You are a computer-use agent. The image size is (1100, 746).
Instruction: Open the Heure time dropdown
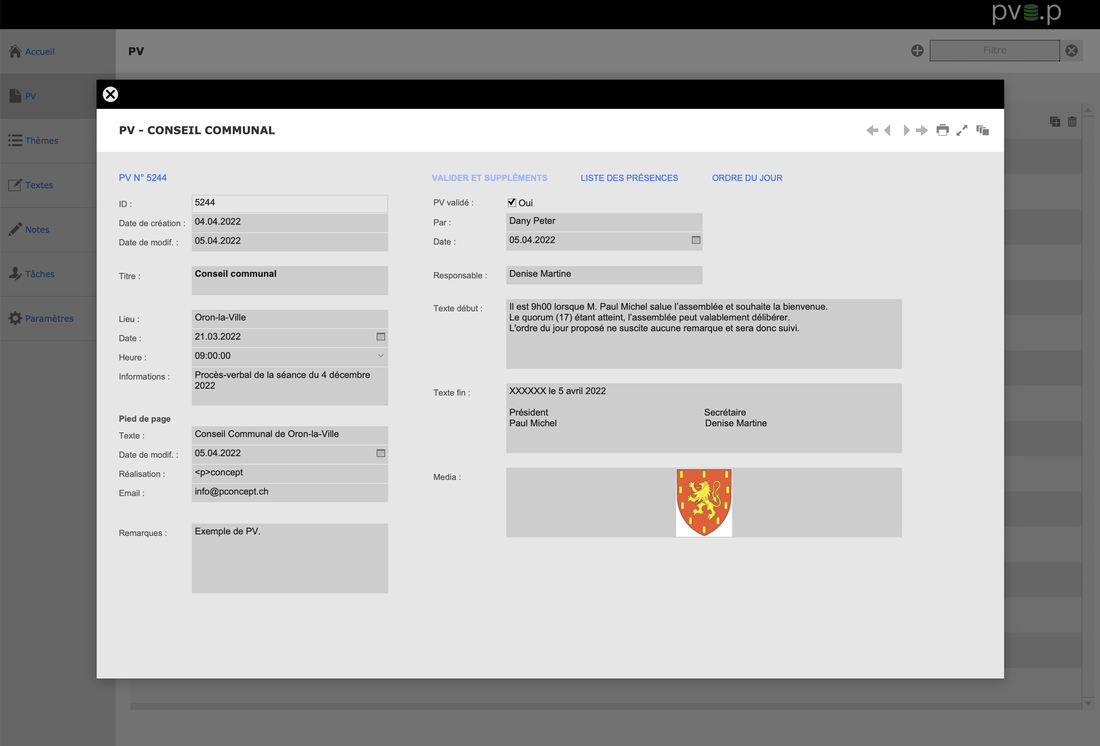pos(380,356)
